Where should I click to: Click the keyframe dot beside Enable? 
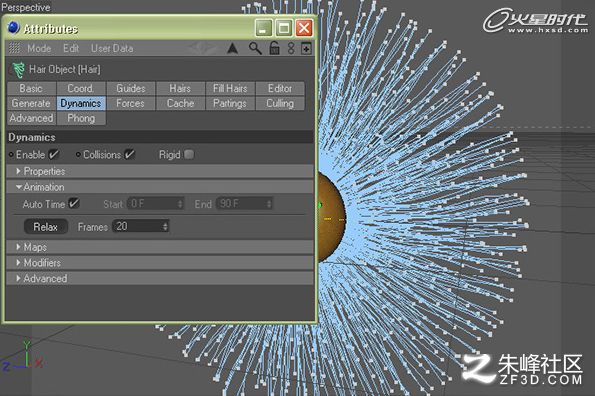(x=11, y=155)
